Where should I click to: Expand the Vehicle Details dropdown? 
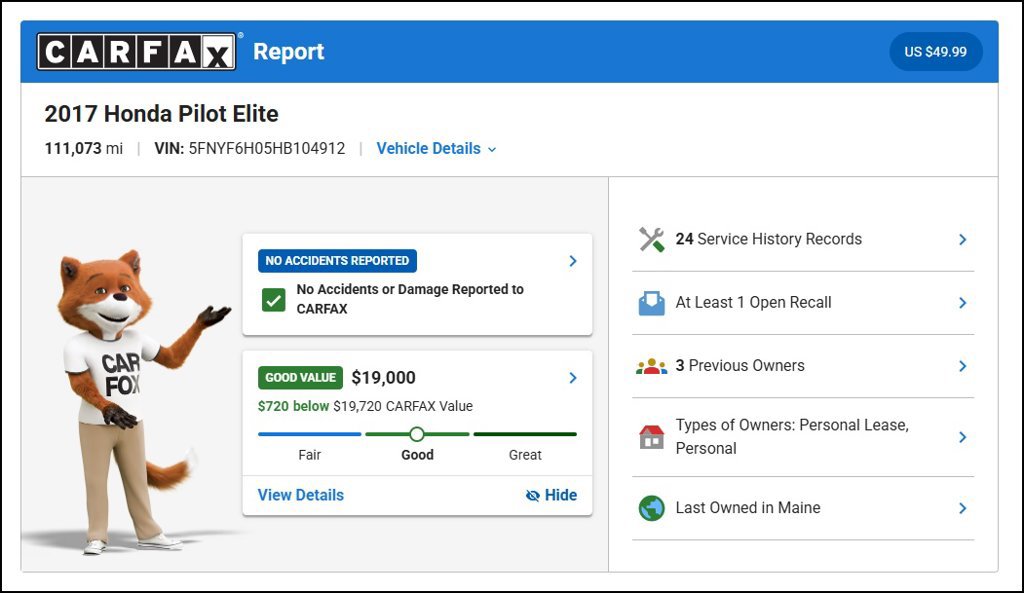436,149
